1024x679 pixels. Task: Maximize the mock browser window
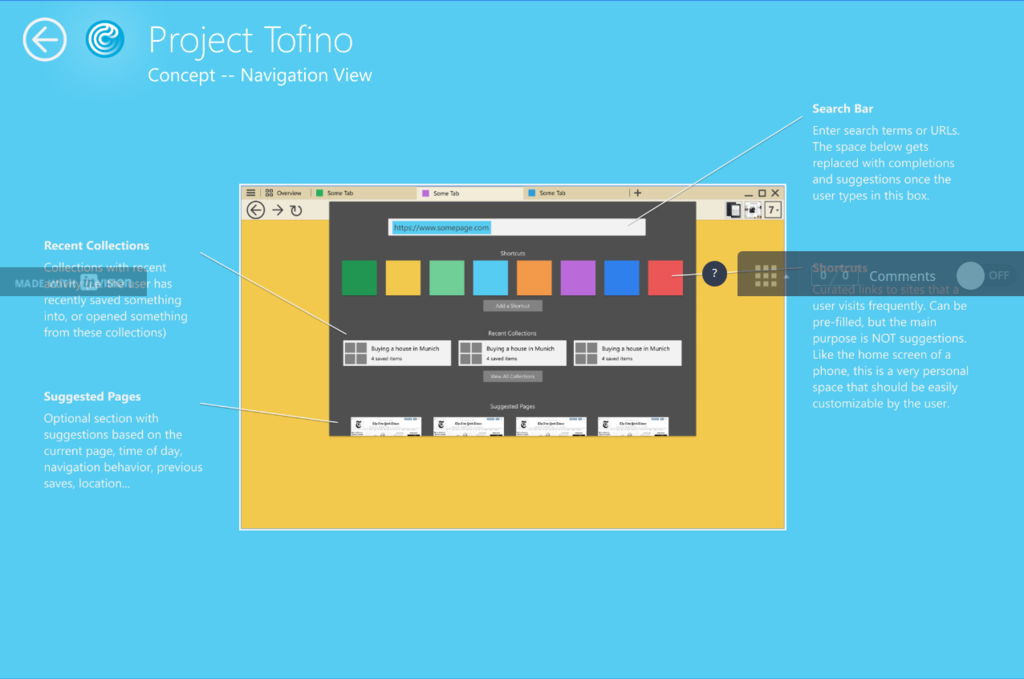pos(761,193)
